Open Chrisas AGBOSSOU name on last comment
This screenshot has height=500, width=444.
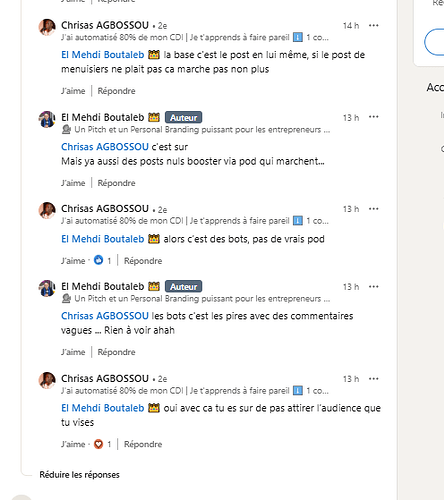105,379
